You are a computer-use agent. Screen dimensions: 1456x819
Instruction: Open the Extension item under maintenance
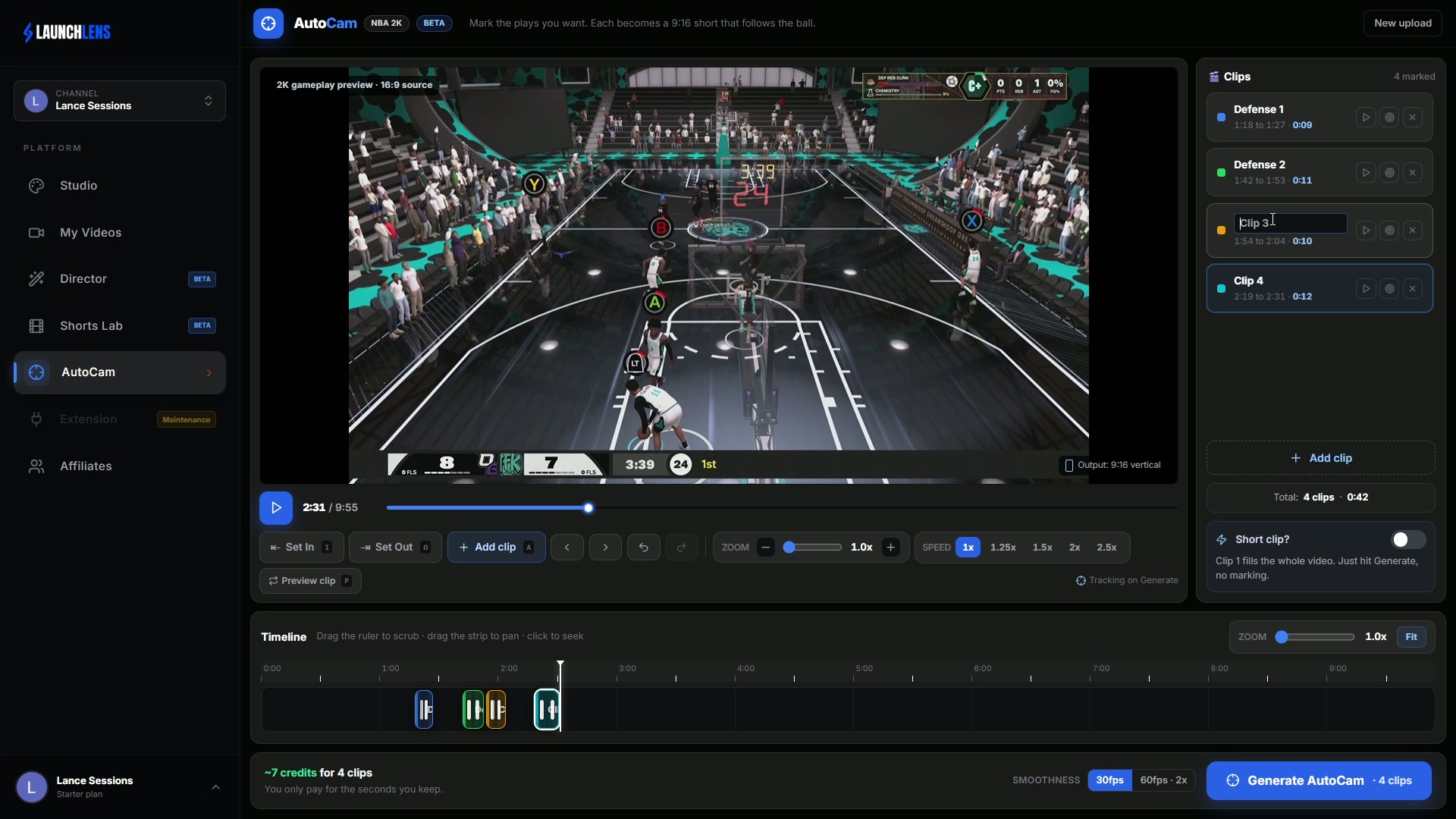(120, 419)
